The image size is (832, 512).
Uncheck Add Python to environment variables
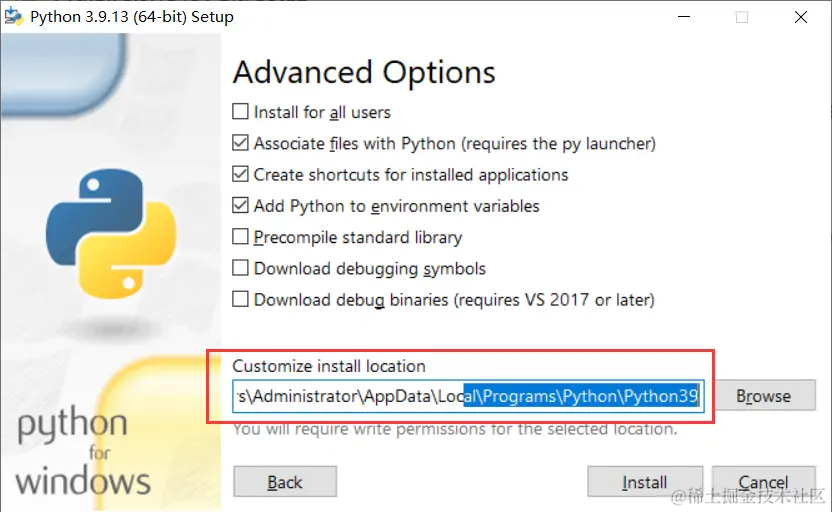[240, 206]
